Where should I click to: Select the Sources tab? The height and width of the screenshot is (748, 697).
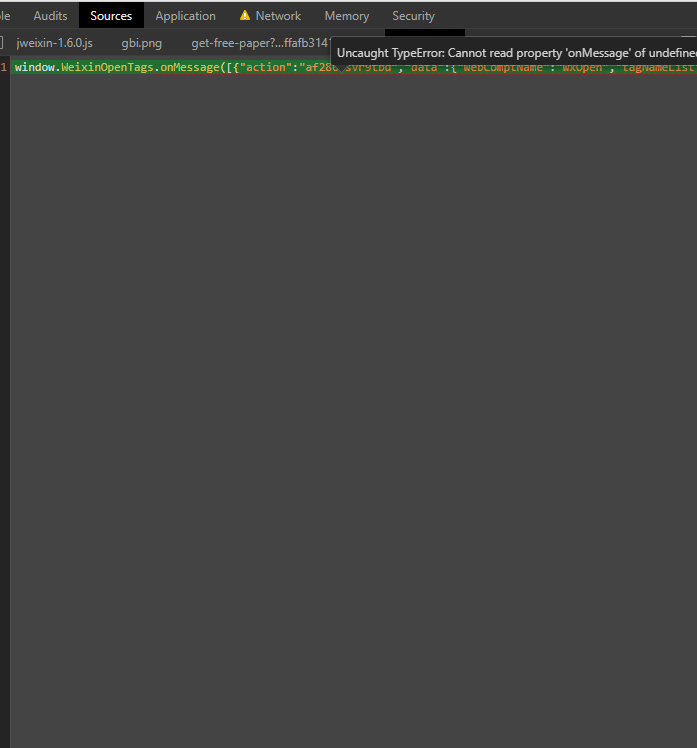pyautogui.click(x=111, y=16)
